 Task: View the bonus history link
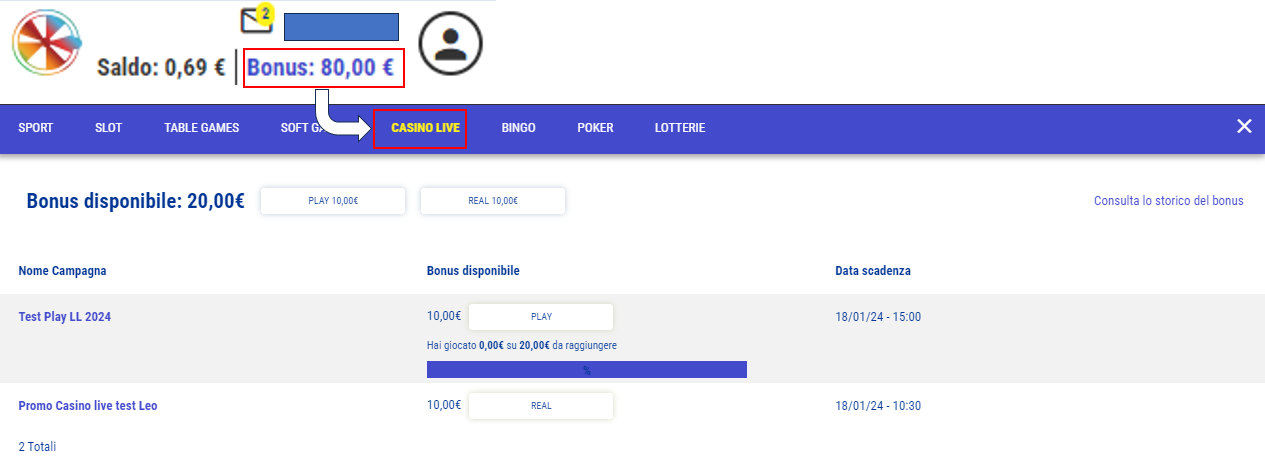coord(1168,201)
